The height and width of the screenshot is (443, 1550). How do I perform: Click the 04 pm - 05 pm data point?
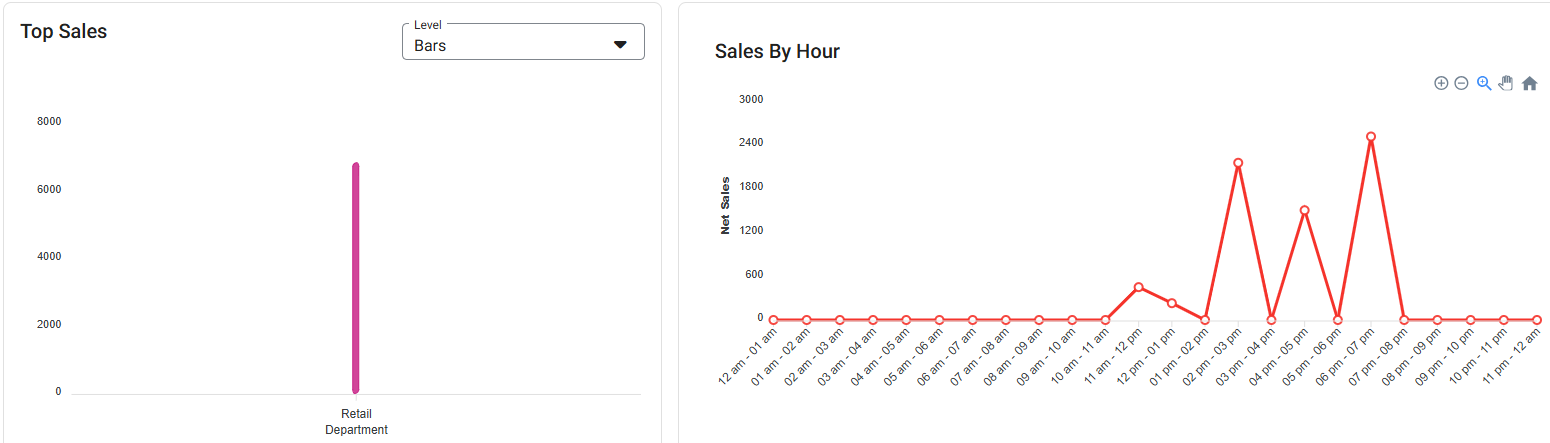tap(1305, 210)
